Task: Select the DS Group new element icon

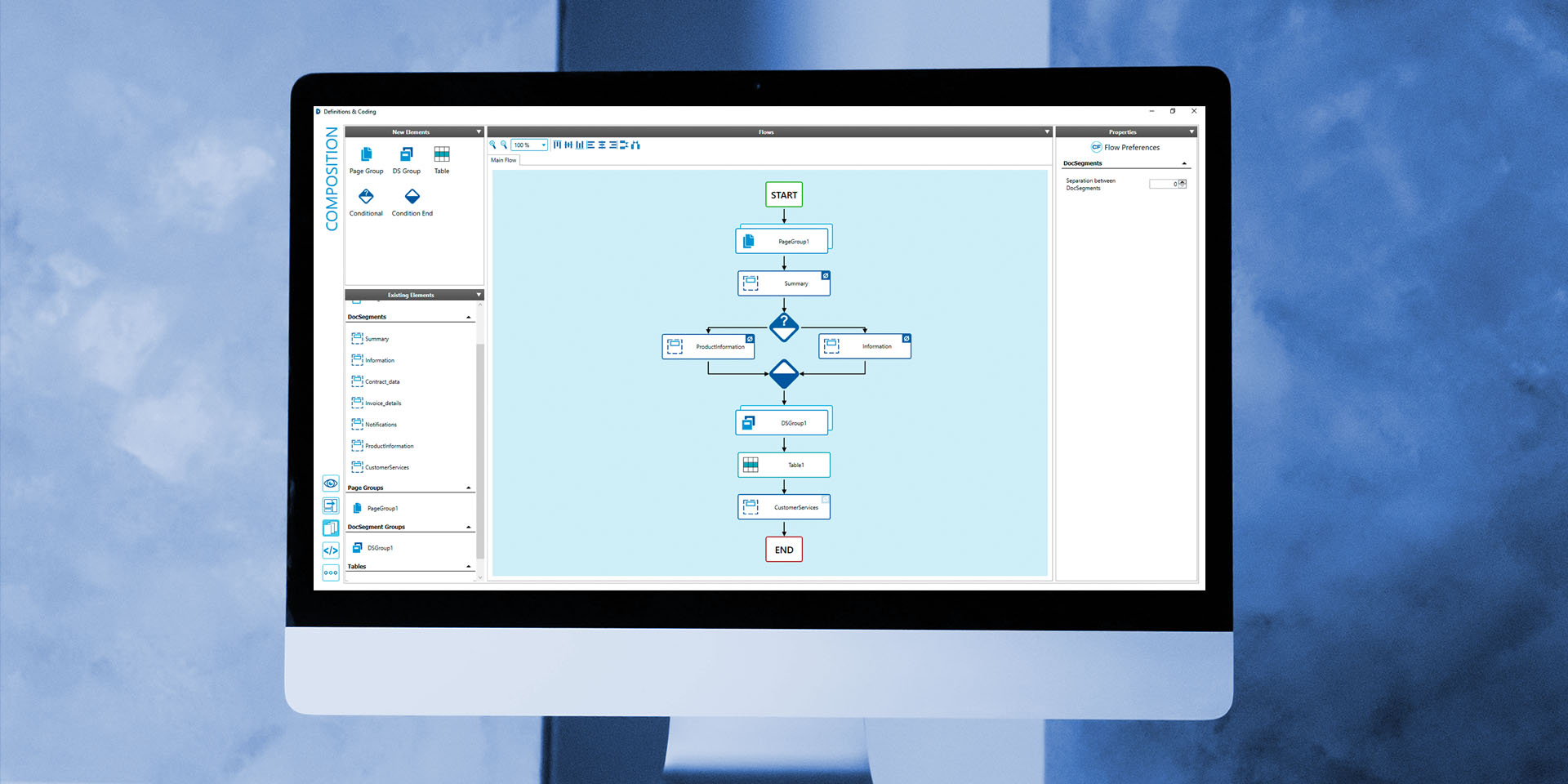Action: 406,154
